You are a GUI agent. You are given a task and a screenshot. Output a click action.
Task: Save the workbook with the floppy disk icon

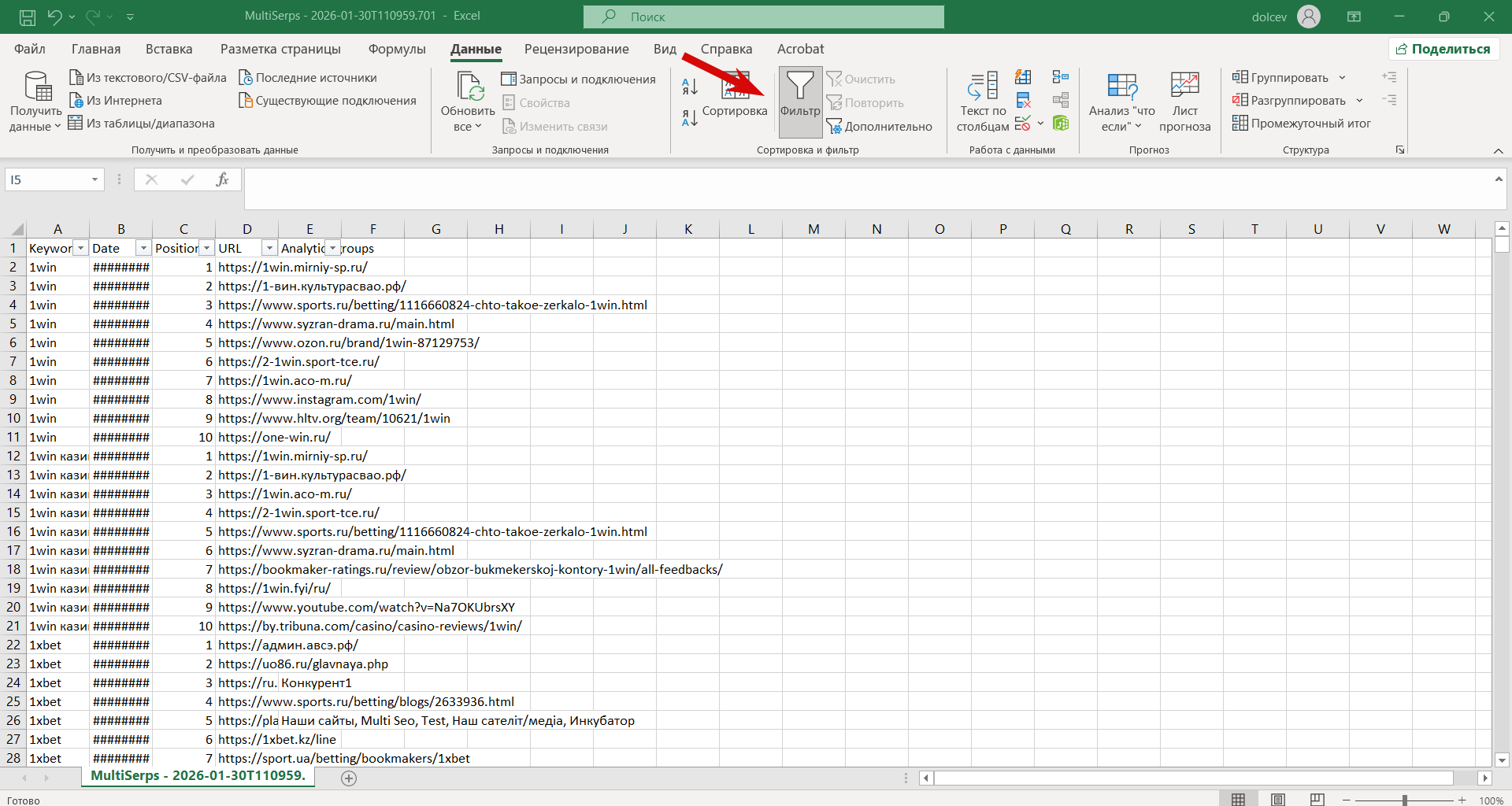point(27,17)
